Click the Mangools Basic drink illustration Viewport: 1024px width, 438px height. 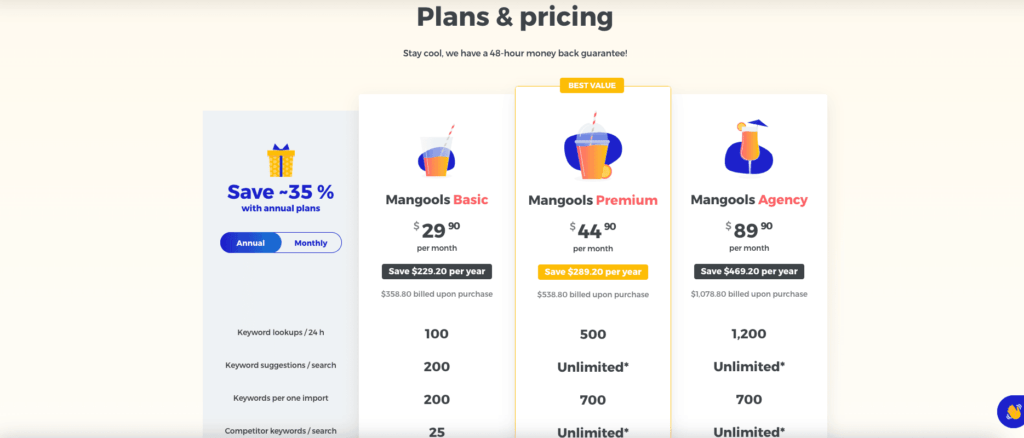tap(436, 152)
